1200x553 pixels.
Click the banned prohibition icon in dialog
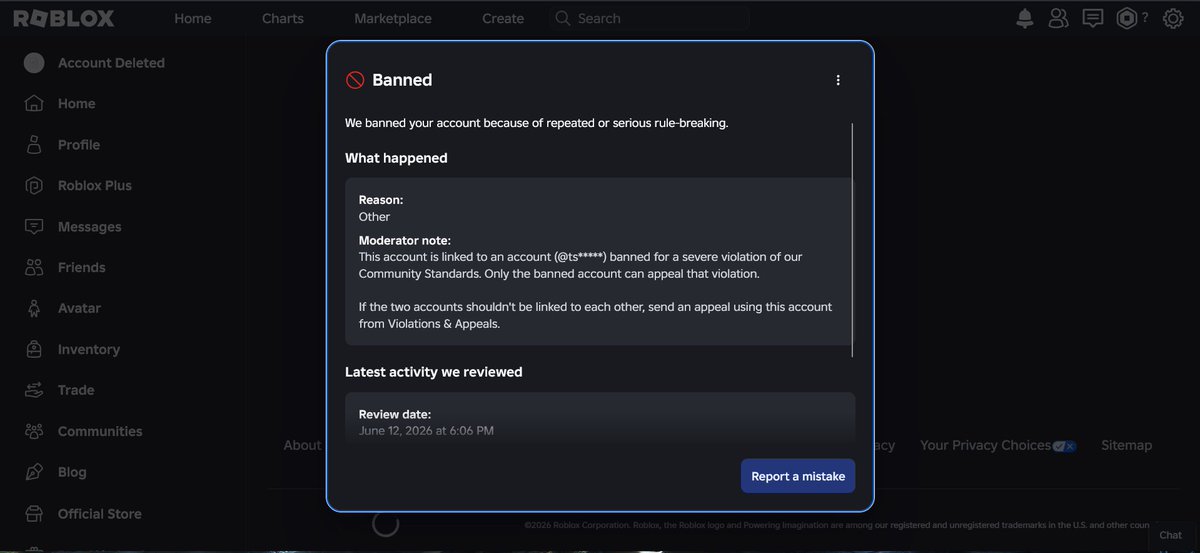tap(355, 80)
